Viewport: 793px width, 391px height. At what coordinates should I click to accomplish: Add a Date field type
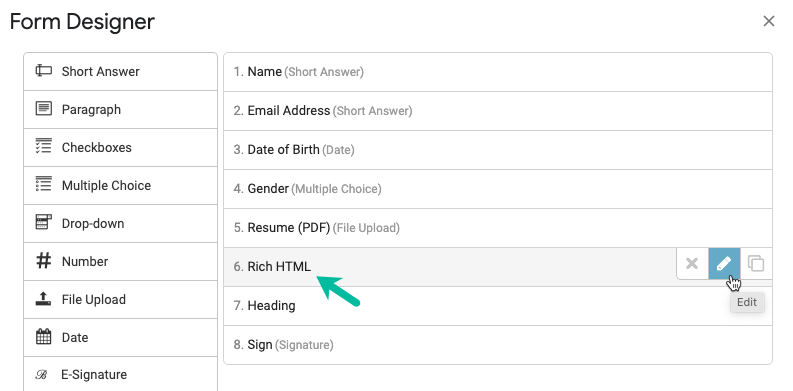(x=120, y=337)
